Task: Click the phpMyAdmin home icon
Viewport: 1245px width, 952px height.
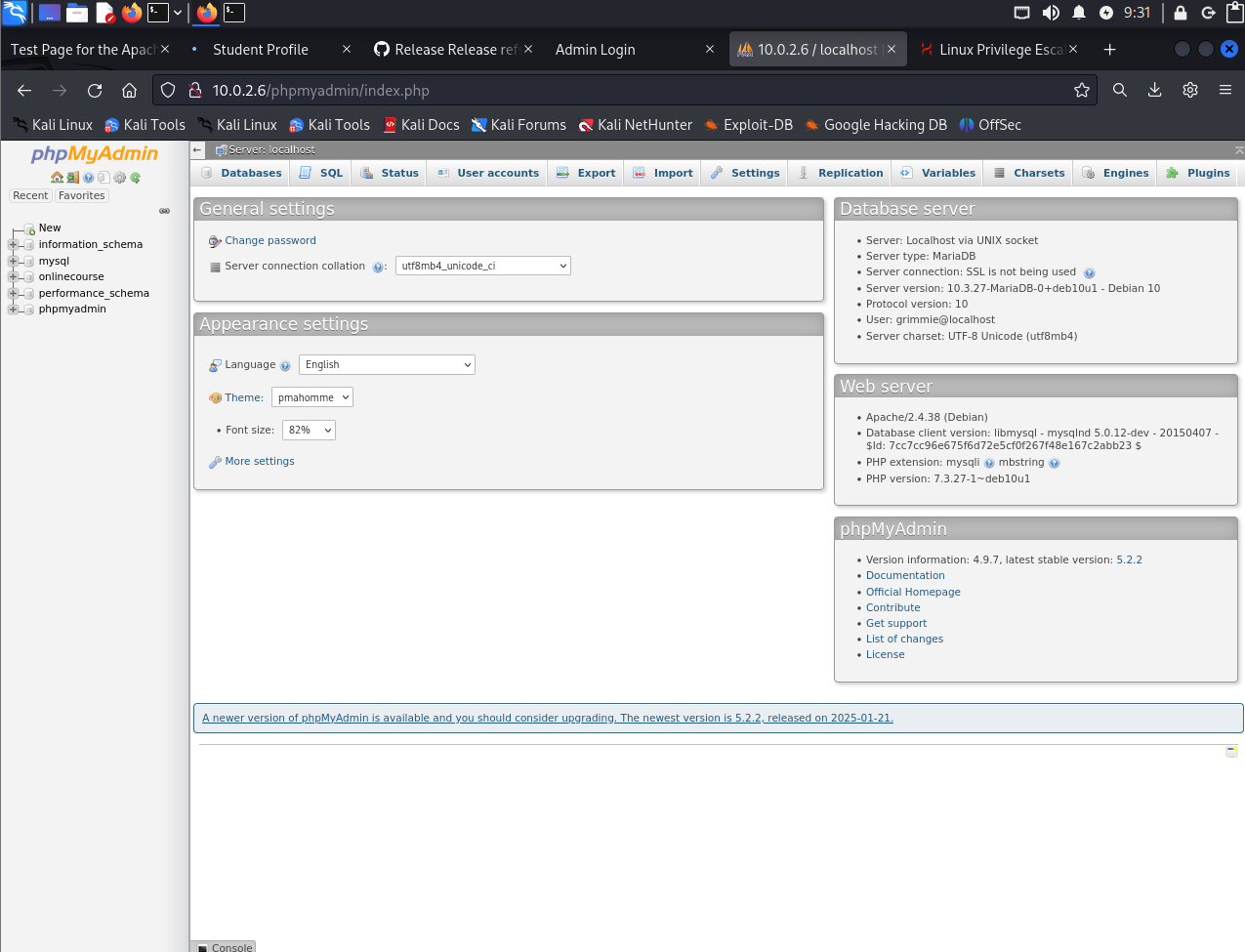Action: (57, 178)
